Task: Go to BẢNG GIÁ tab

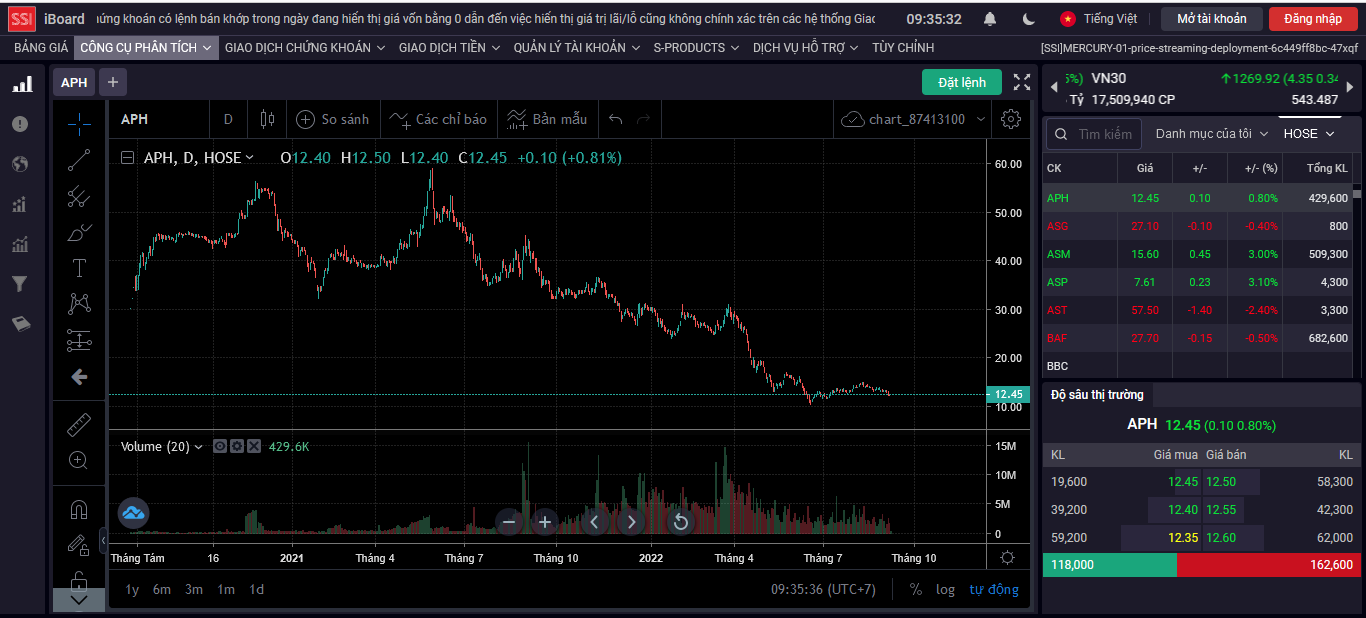Action: (41, 47)
